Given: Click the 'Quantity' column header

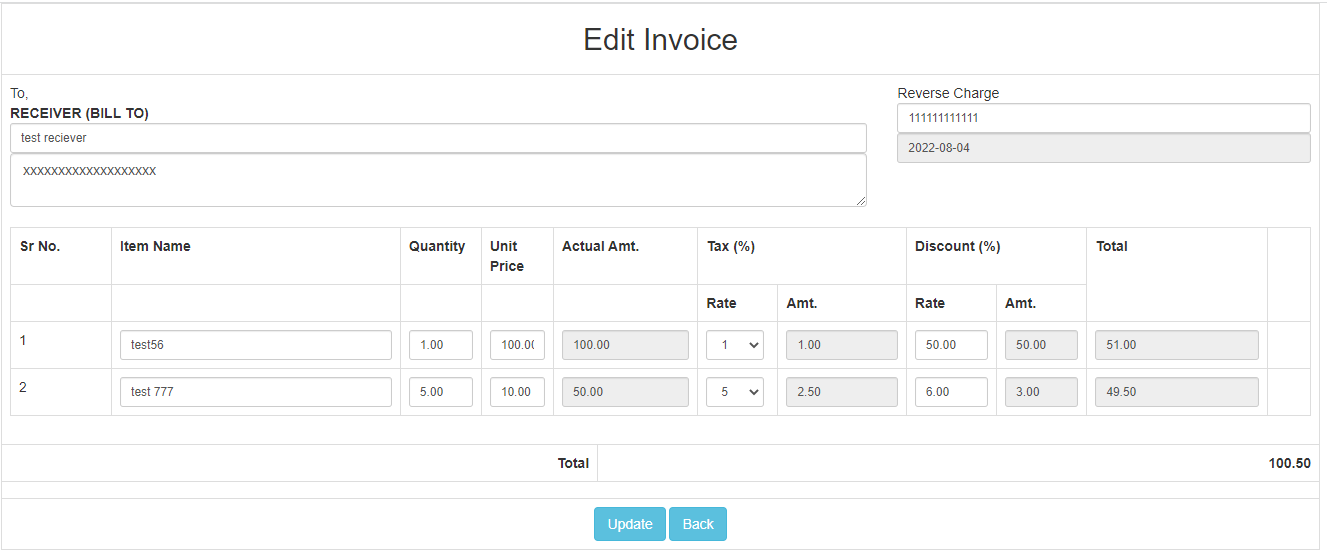Looking at the screenshot, I should pyautogui.click(x=437, y=246).
